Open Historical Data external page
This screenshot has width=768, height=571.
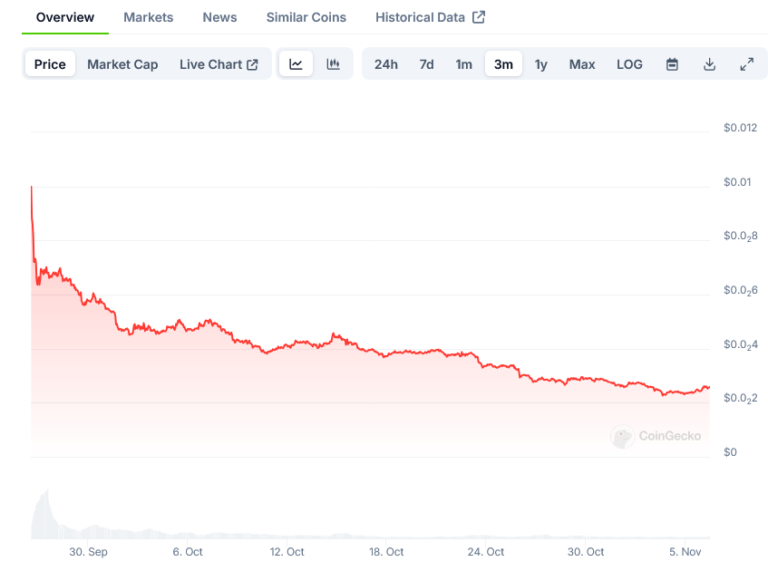430,17
